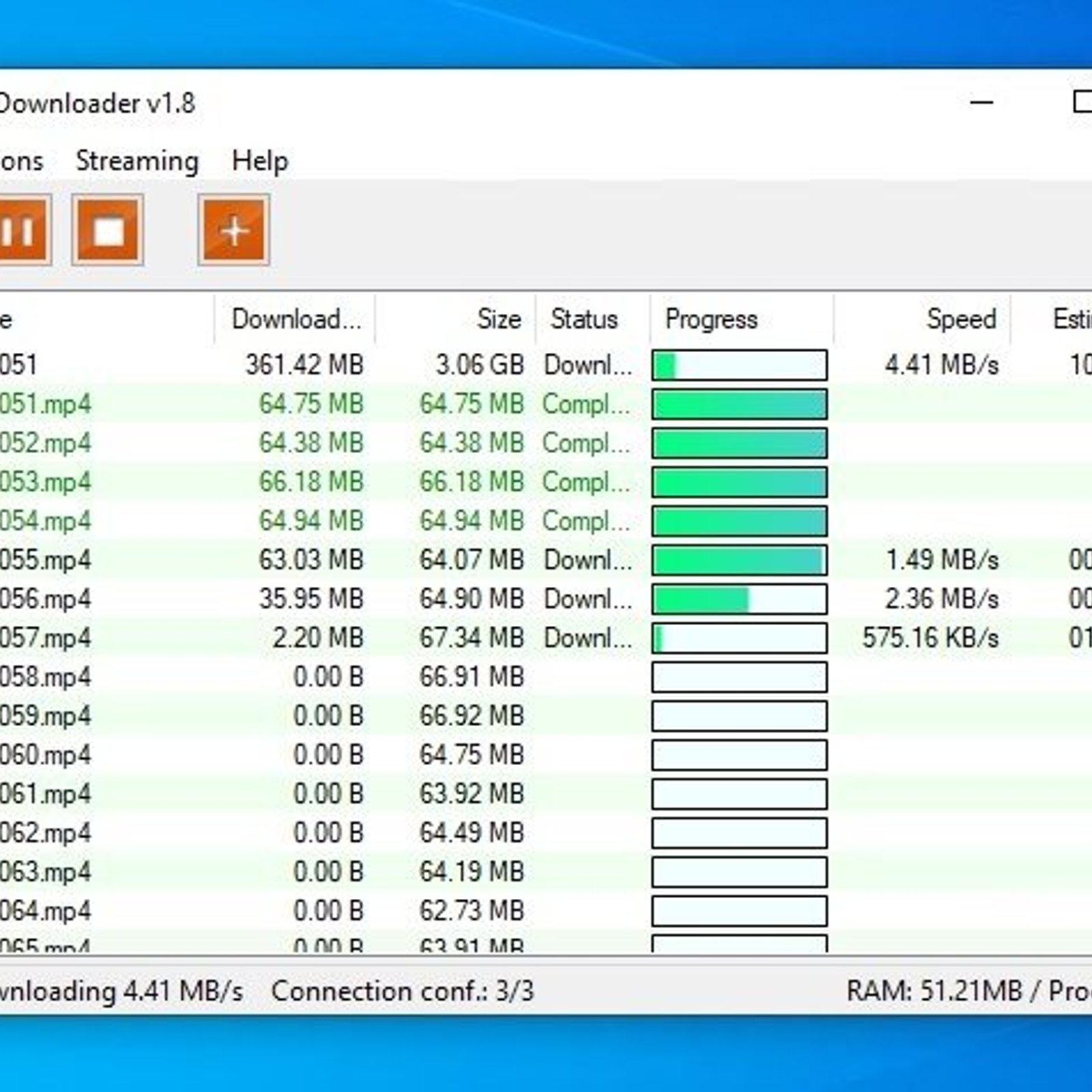The width and height of the screenshot is (1092, 1092).
Task: Select the 057.mp4 row at 575.16 KB/s
Action: tap(45, 638)
